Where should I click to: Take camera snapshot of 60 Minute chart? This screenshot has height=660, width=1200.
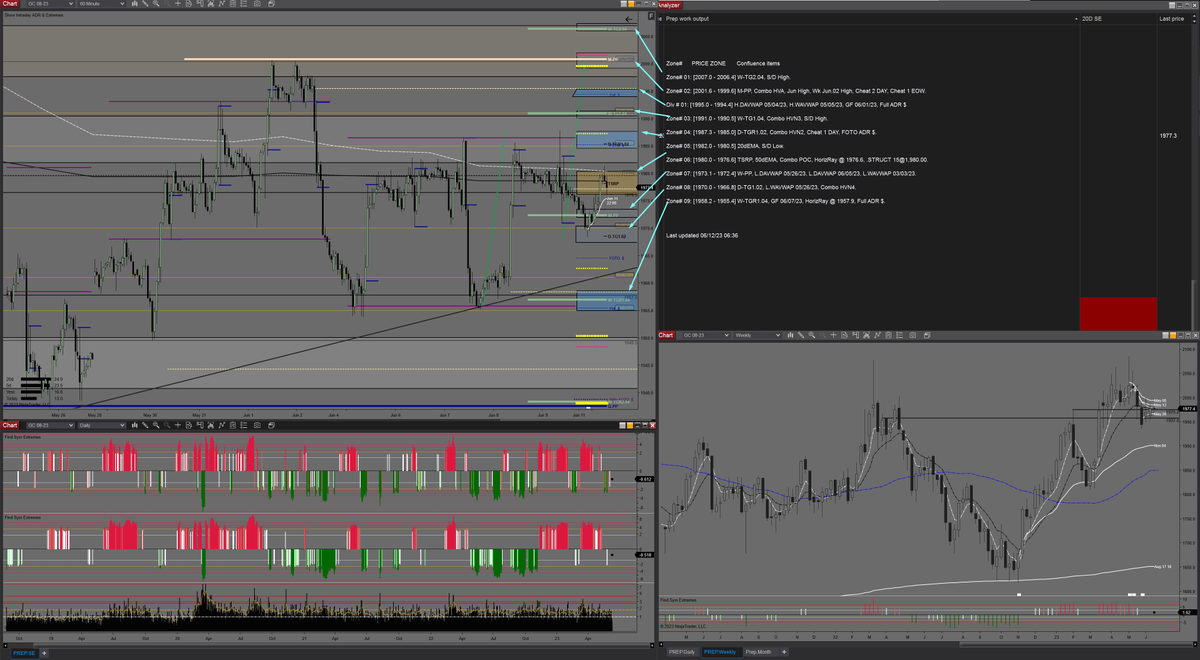(257, 4)
